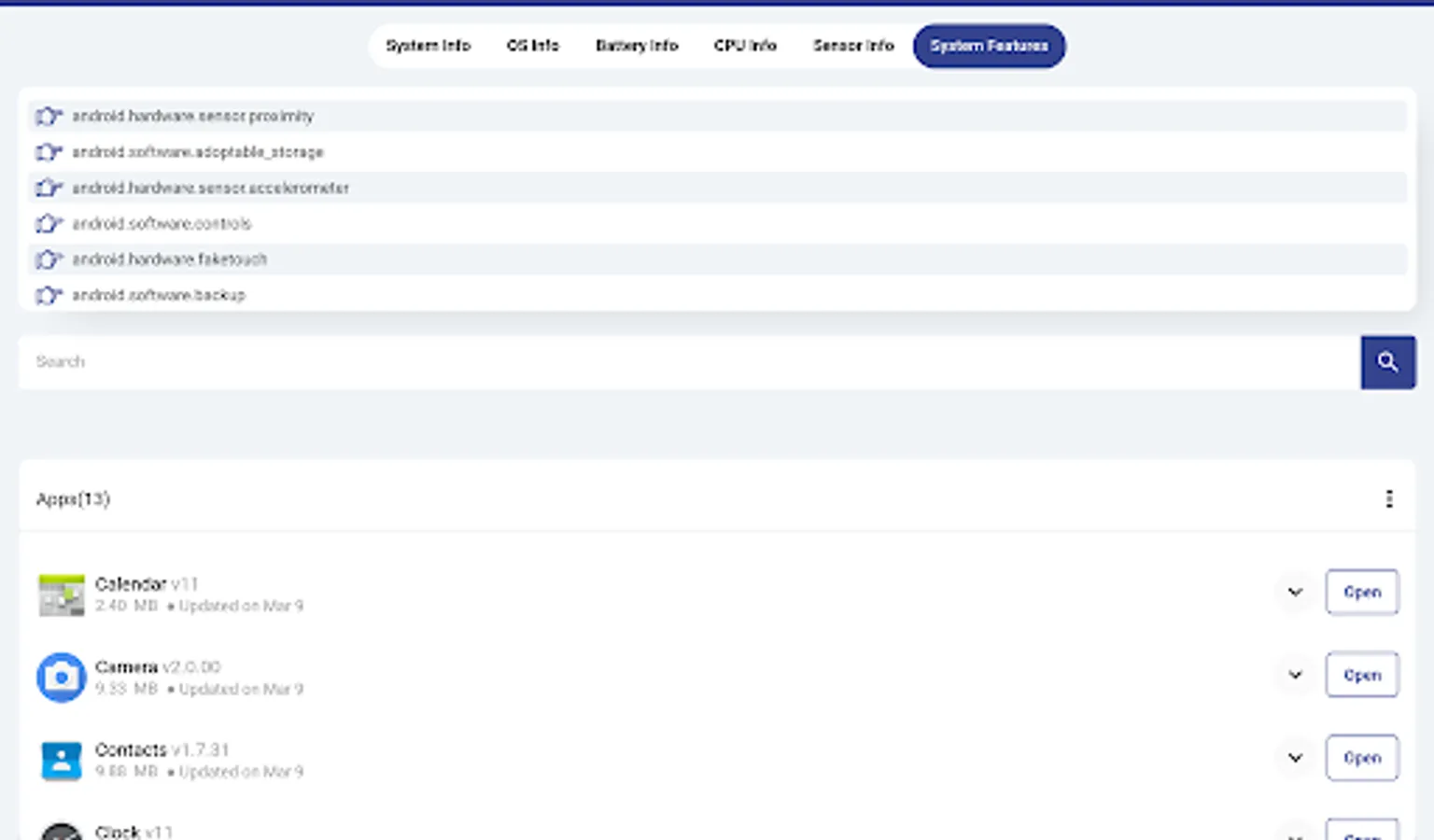Open the Apps list overflow menu
Screen dimensions: 1434x840
tap(1389, 498)
